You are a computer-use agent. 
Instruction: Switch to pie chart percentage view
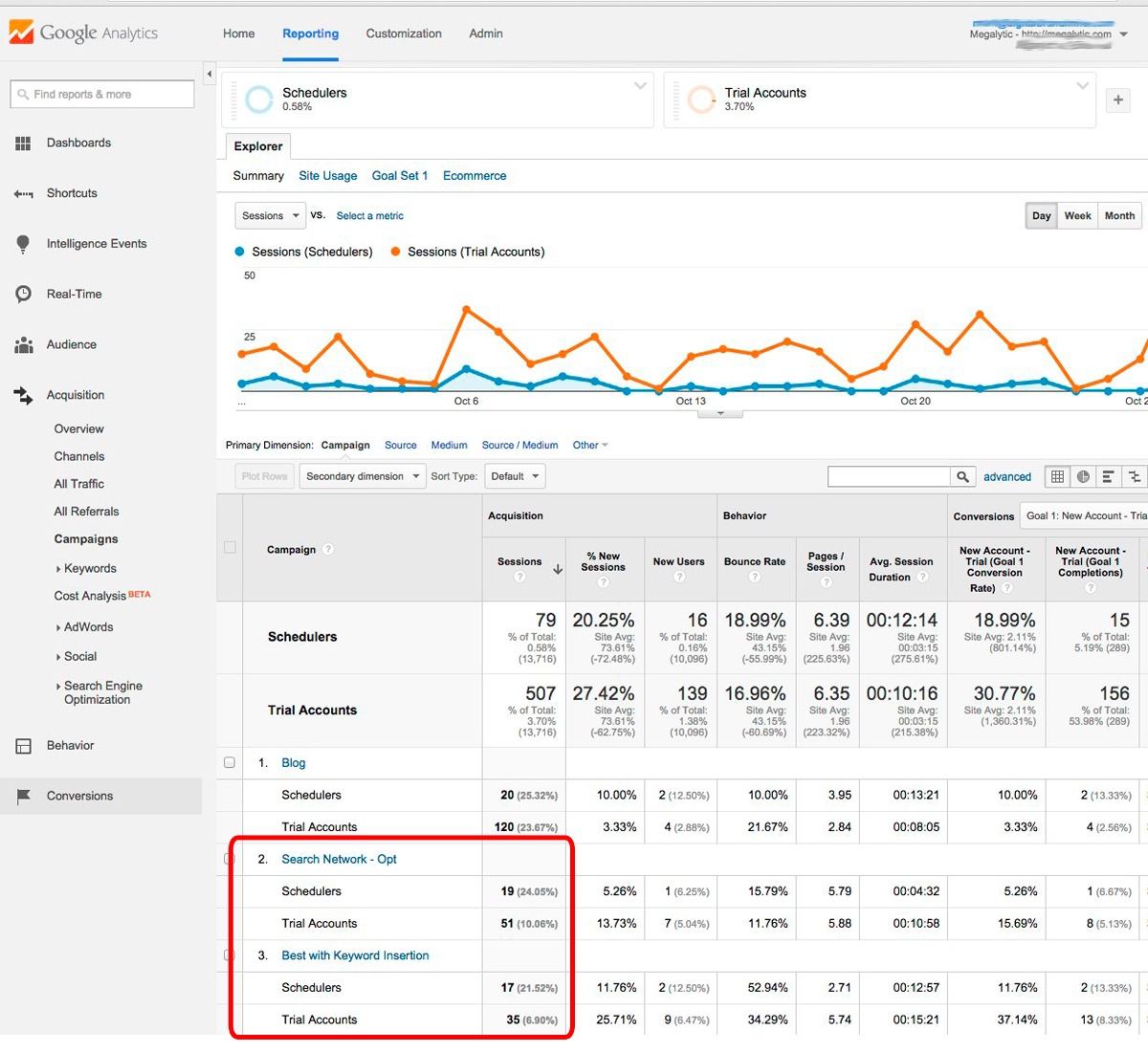click(1083, 476)
